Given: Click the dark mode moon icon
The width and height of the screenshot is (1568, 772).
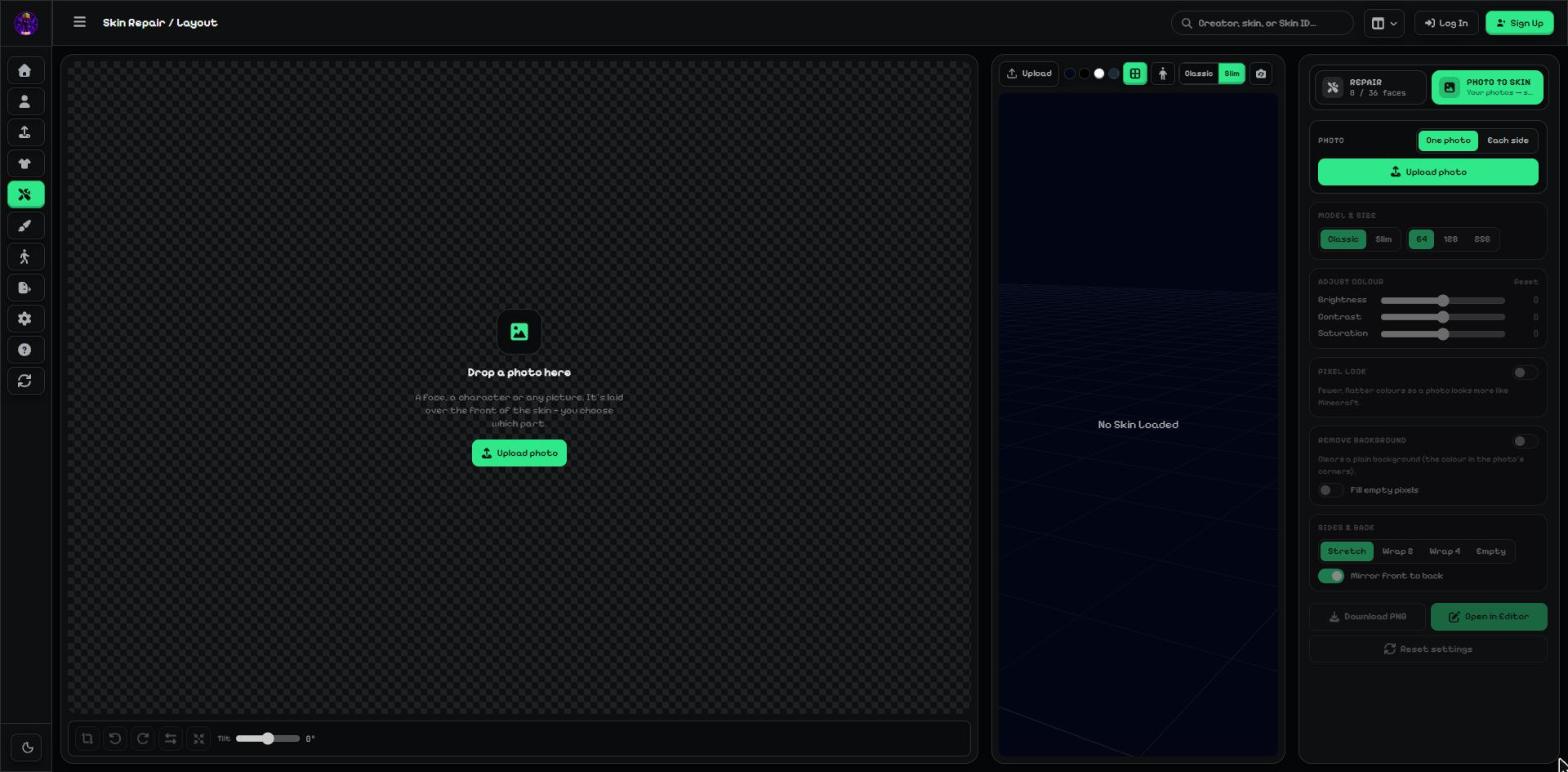Looking at the screenshot, I should [26, 748].
